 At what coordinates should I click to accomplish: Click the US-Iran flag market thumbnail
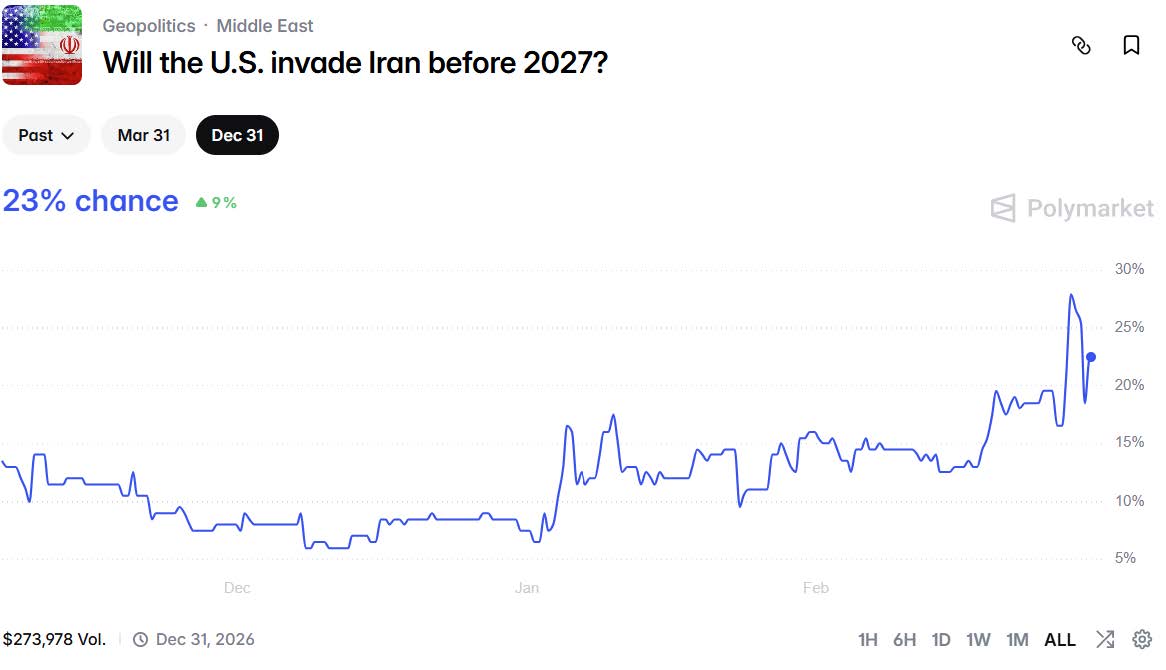[42, 45]
